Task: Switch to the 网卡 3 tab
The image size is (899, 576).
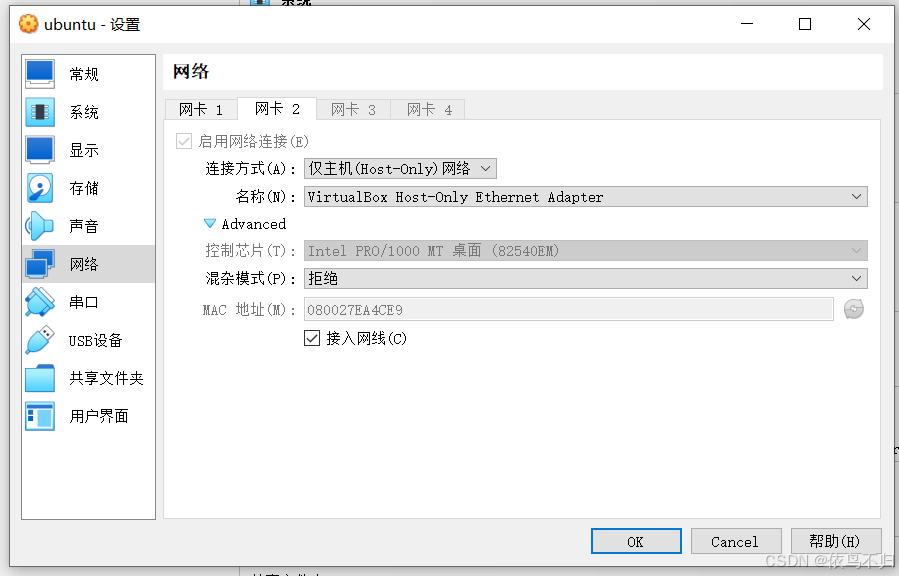Action: pyautogui.click(x=353, y=109)
